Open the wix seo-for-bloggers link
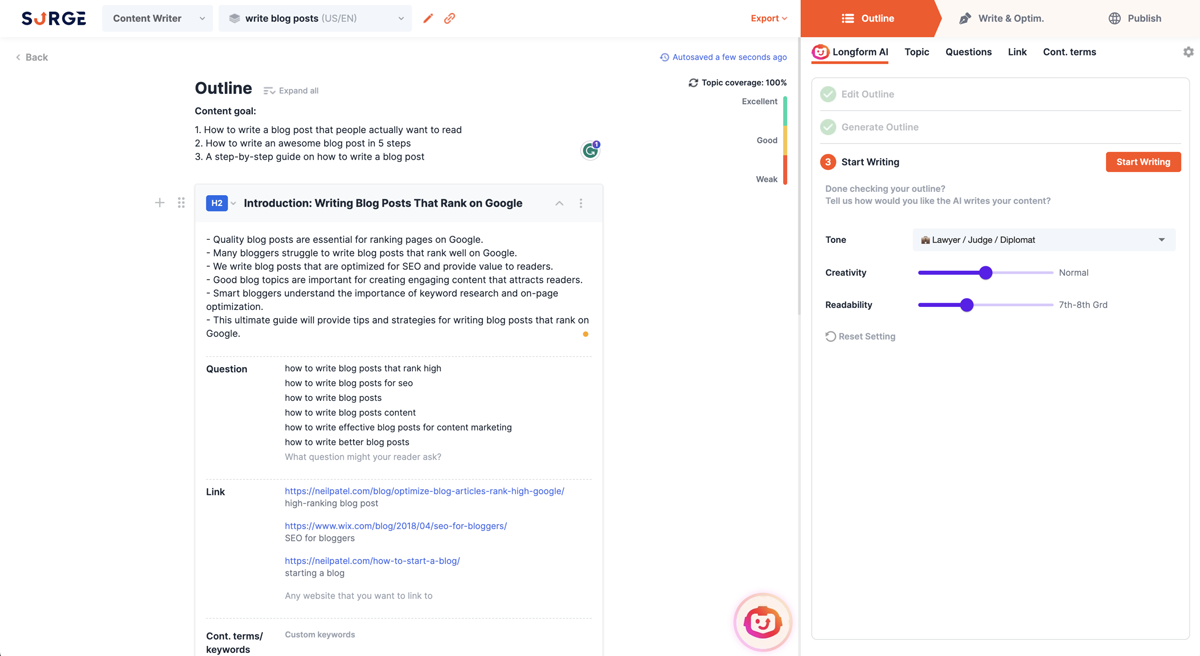Image resolution: width=1200 pixels, height=656 pixels. coord(396,526)
